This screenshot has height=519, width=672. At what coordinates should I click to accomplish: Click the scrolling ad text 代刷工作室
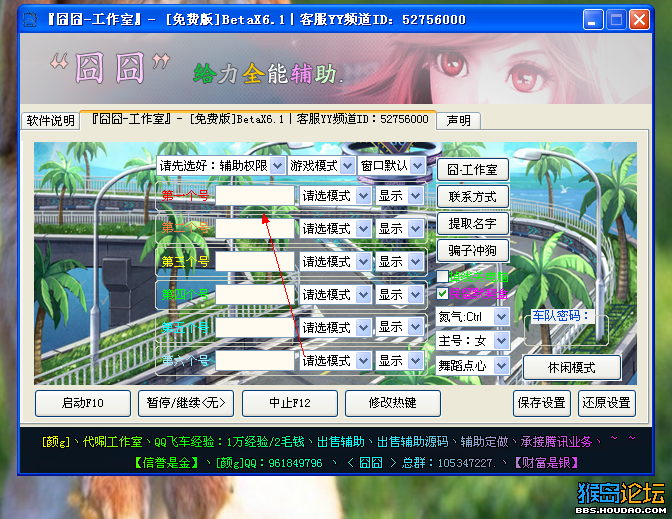[x=112, y=441]
